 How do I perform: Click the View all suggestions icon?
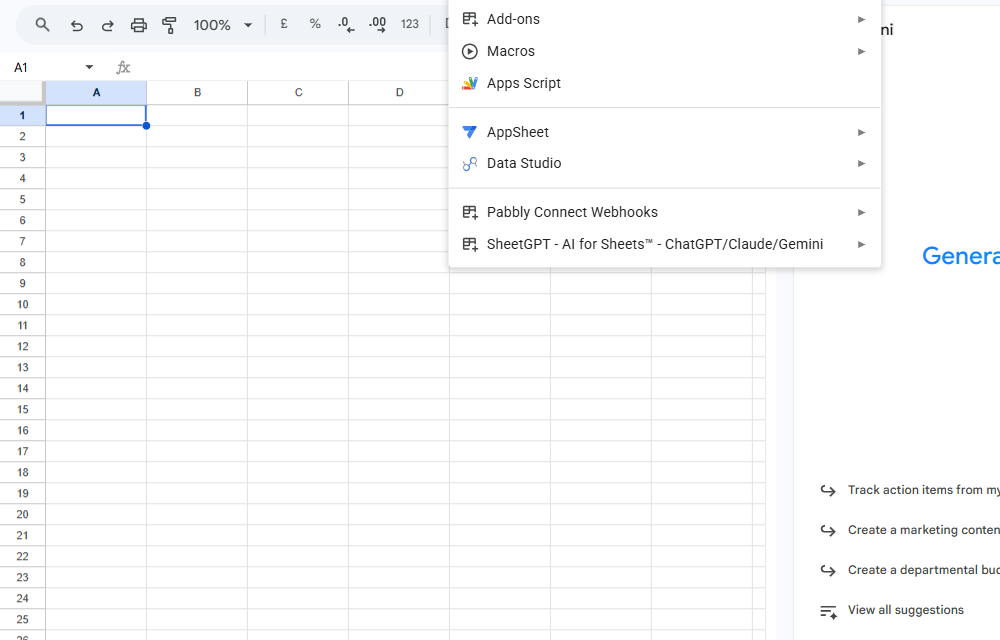pos(828,611)
